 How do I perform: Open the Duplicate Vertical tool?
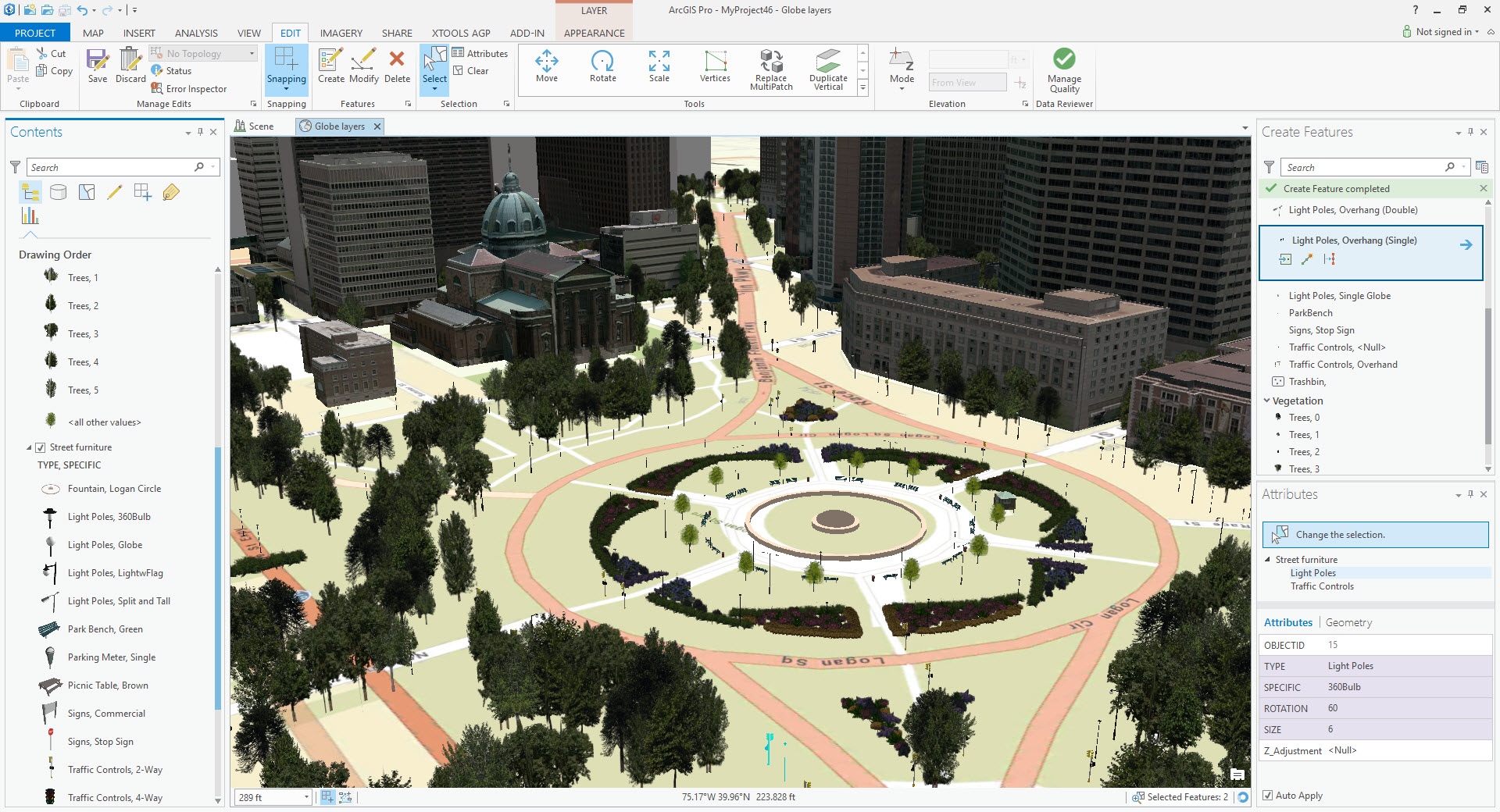pyautogui.click(x=828, y=70)
